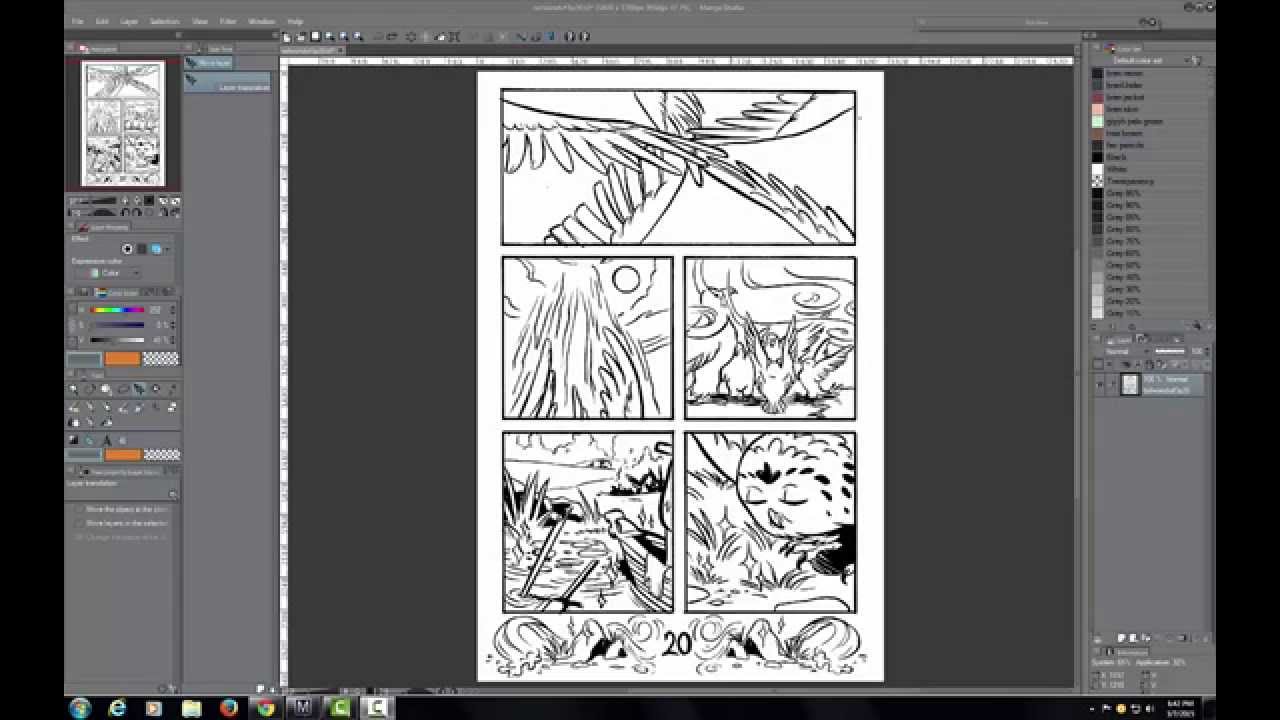The height and width of the screenshot is (720, 1280).
Task: Select the Move layer tool in the toolbox
Action: [139, 389]
